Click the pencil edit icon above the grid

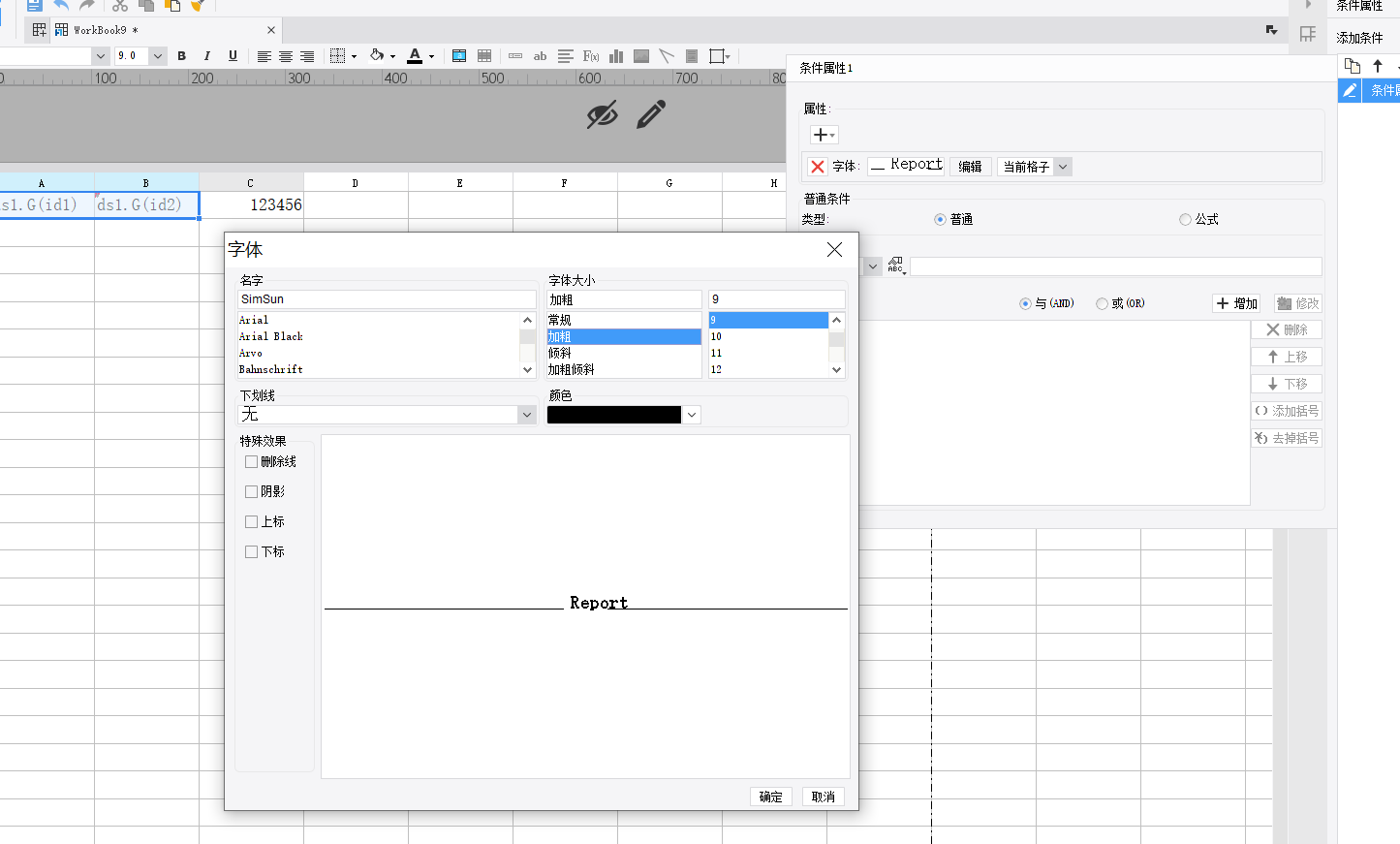(651, 114)
